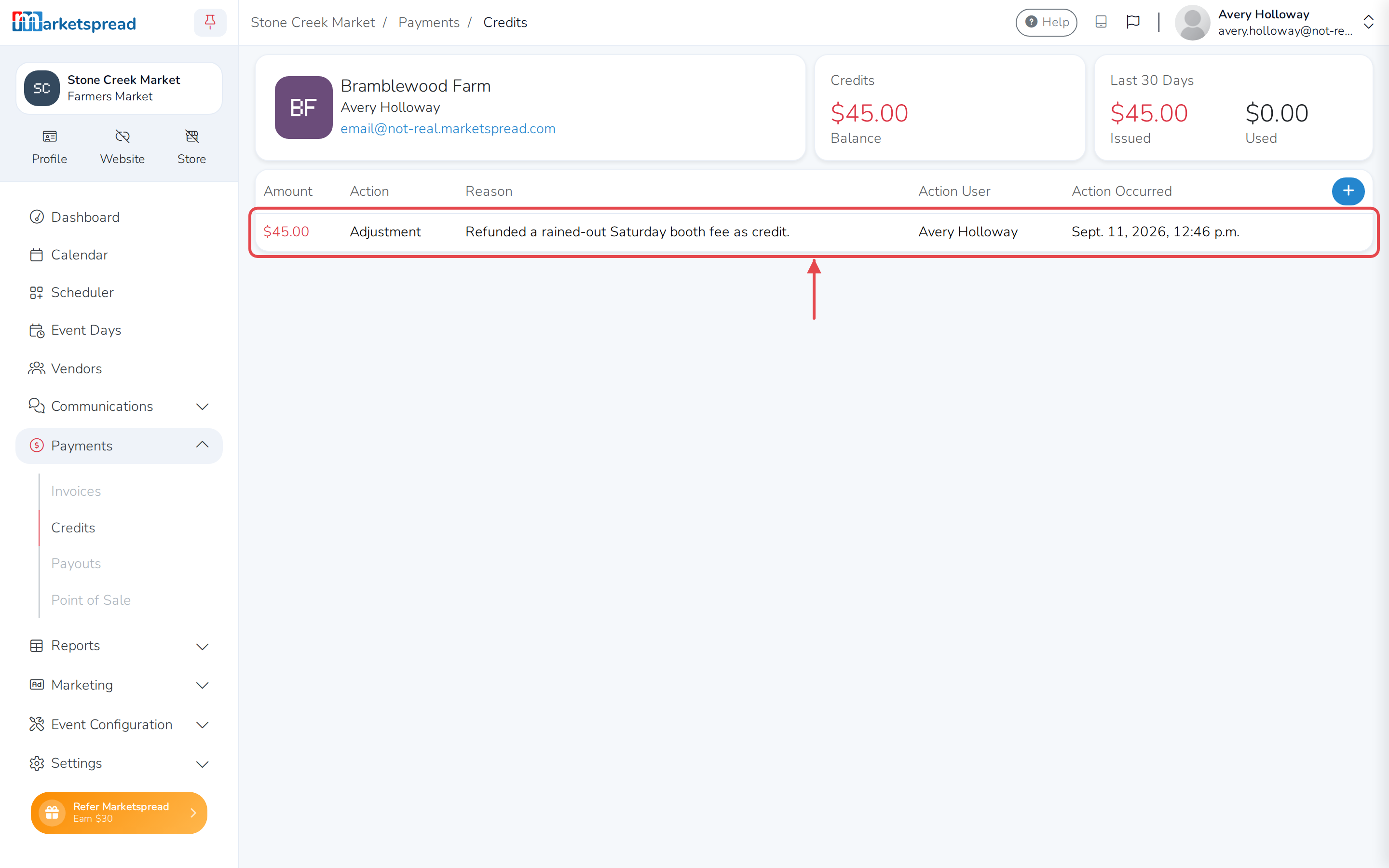Click Stone Creek Market breadcrumb

tap(313, 22)
